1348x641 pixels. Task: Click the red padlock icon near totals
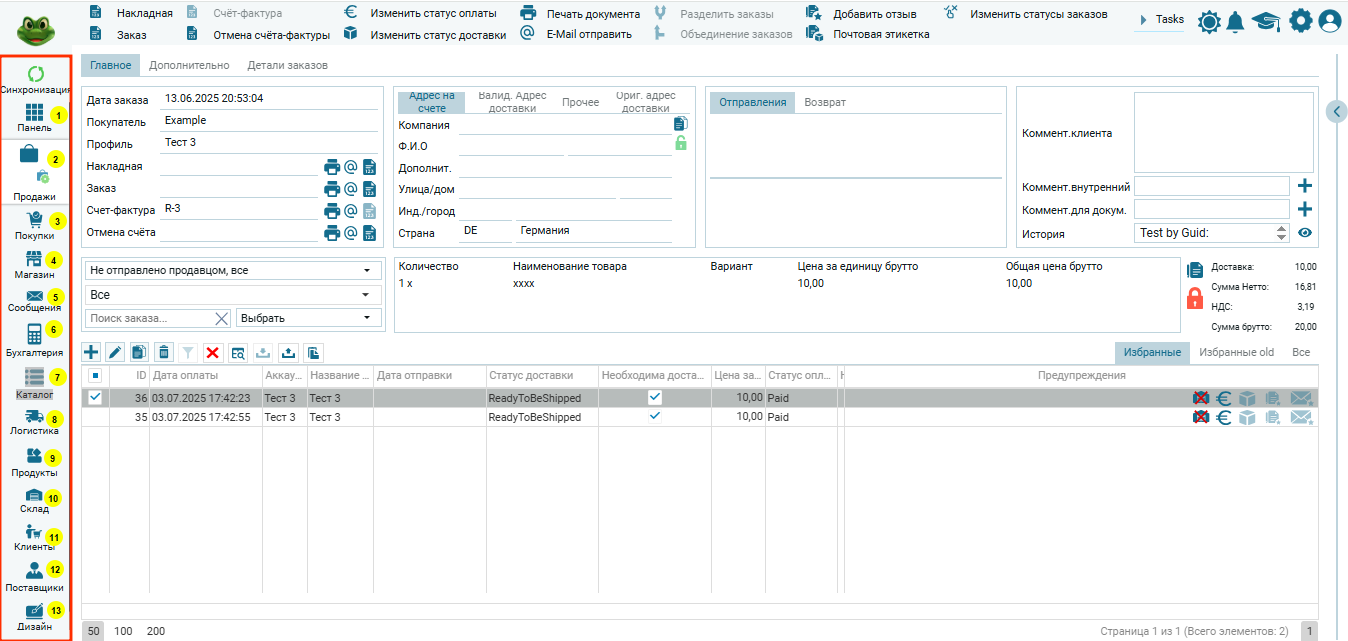click(x=1195, y=298)
